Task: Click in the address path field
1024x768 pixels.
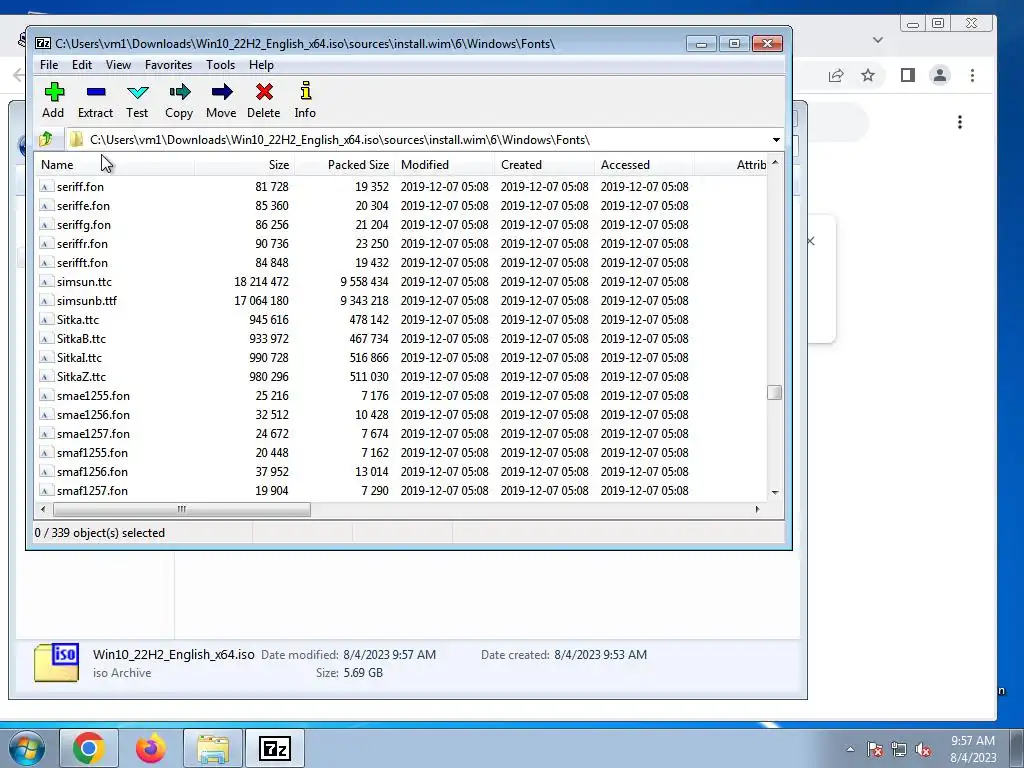Action: [x=418, y=140]
